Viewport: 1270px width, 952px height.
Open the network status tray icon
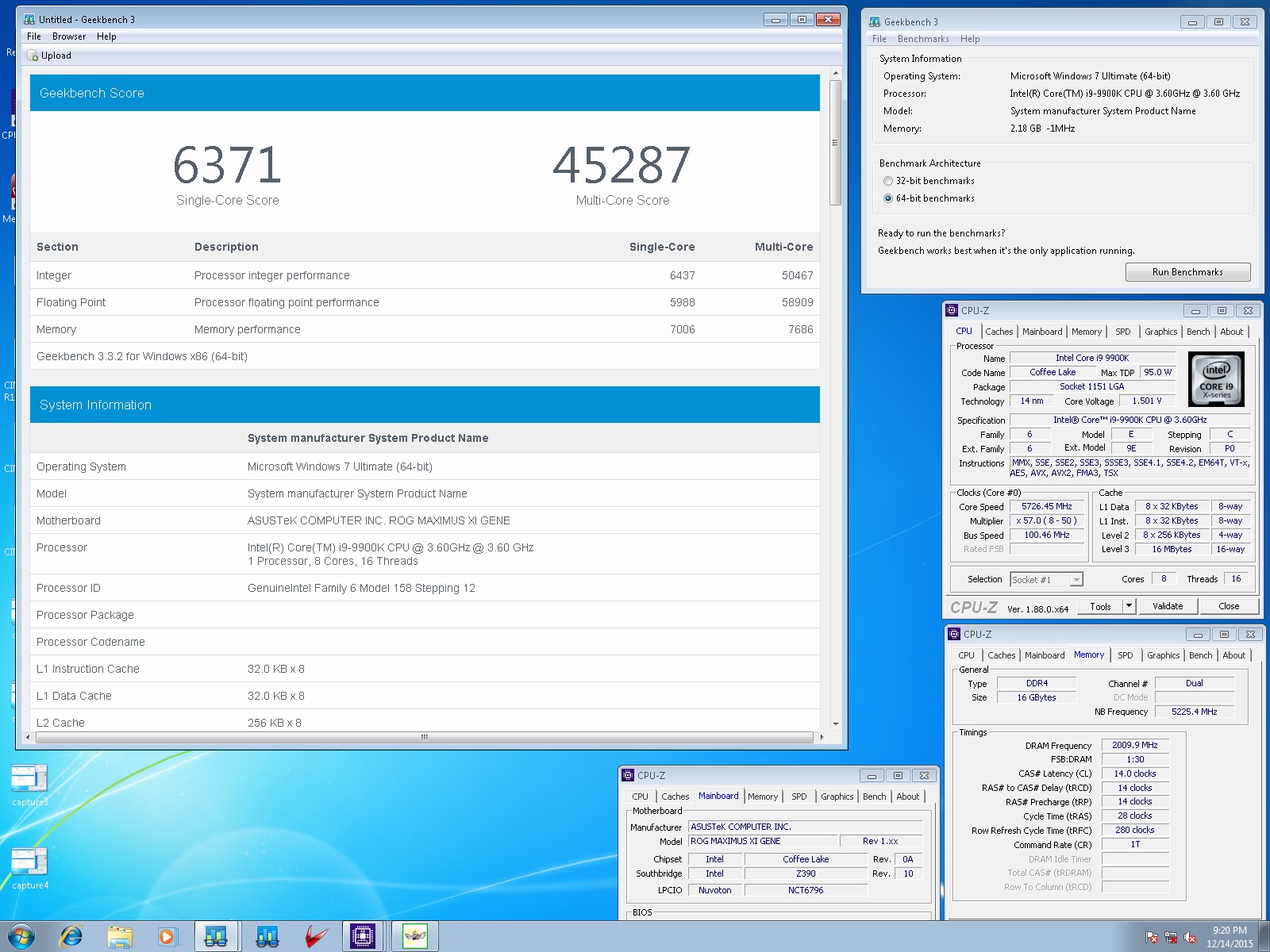pyautogui.click(x=1171, y=937)
